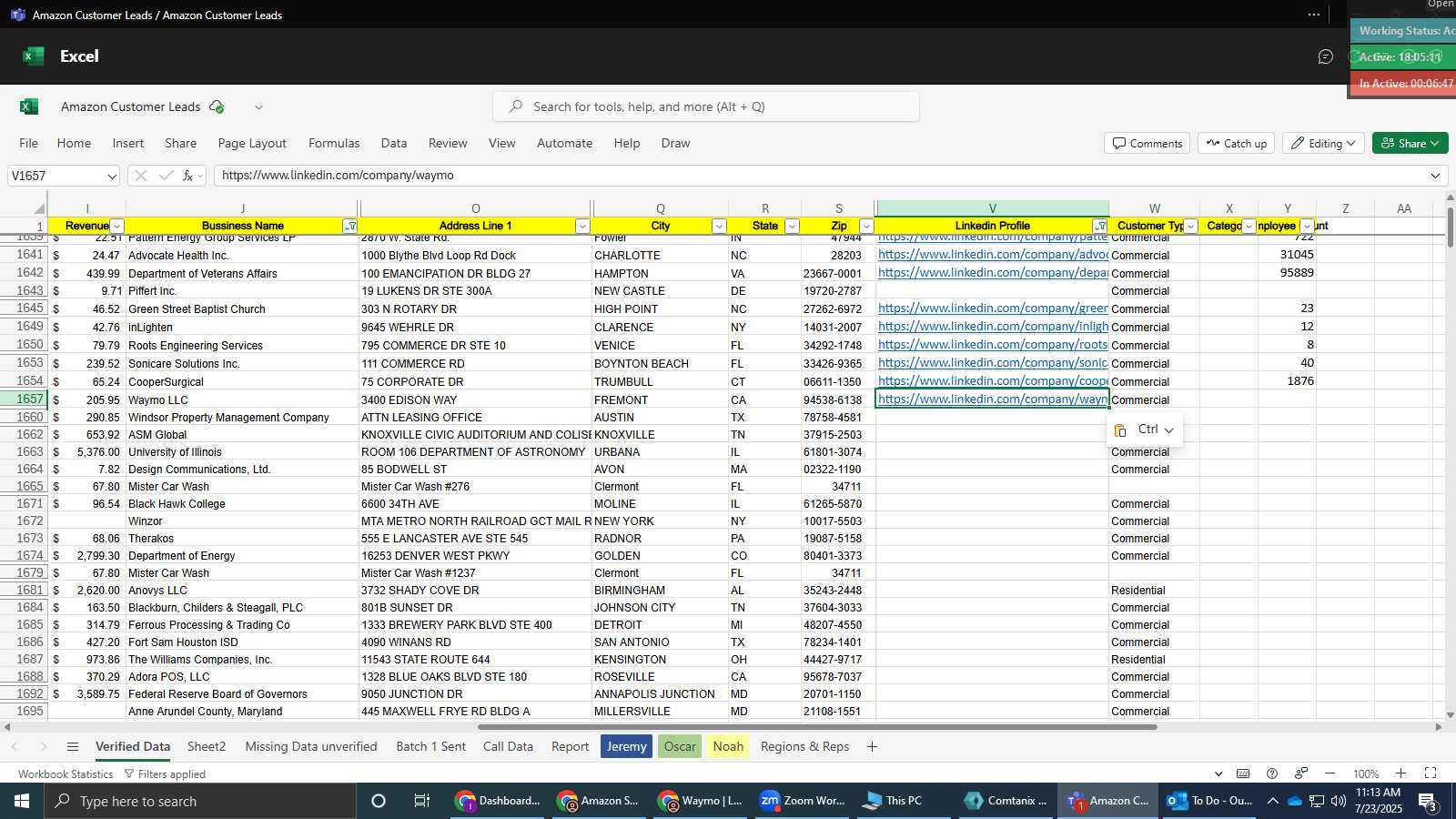Click the Filters applied status indicator
Screen dimensions: 1456x819
[165, 774]
